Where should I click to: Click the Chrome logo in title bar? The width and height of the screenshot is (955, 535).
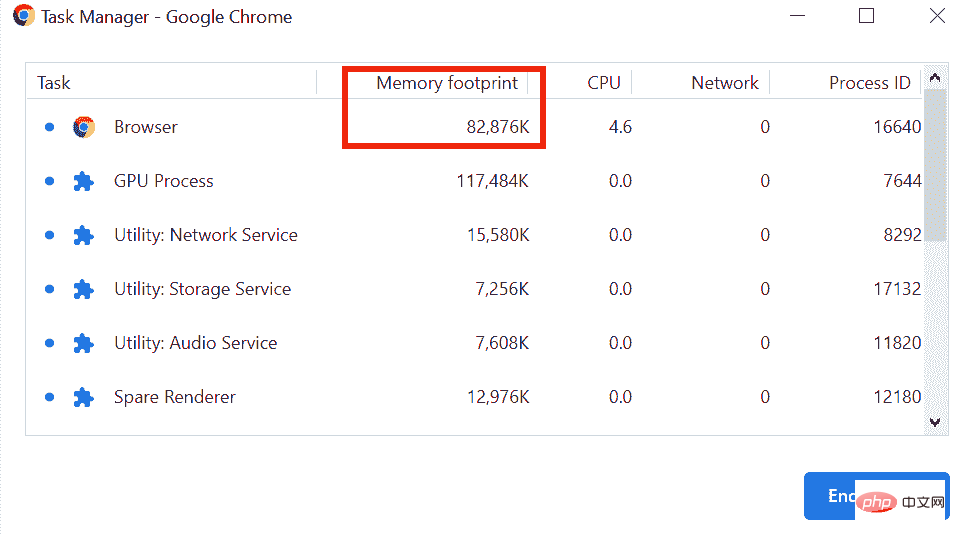coord(24,16)
